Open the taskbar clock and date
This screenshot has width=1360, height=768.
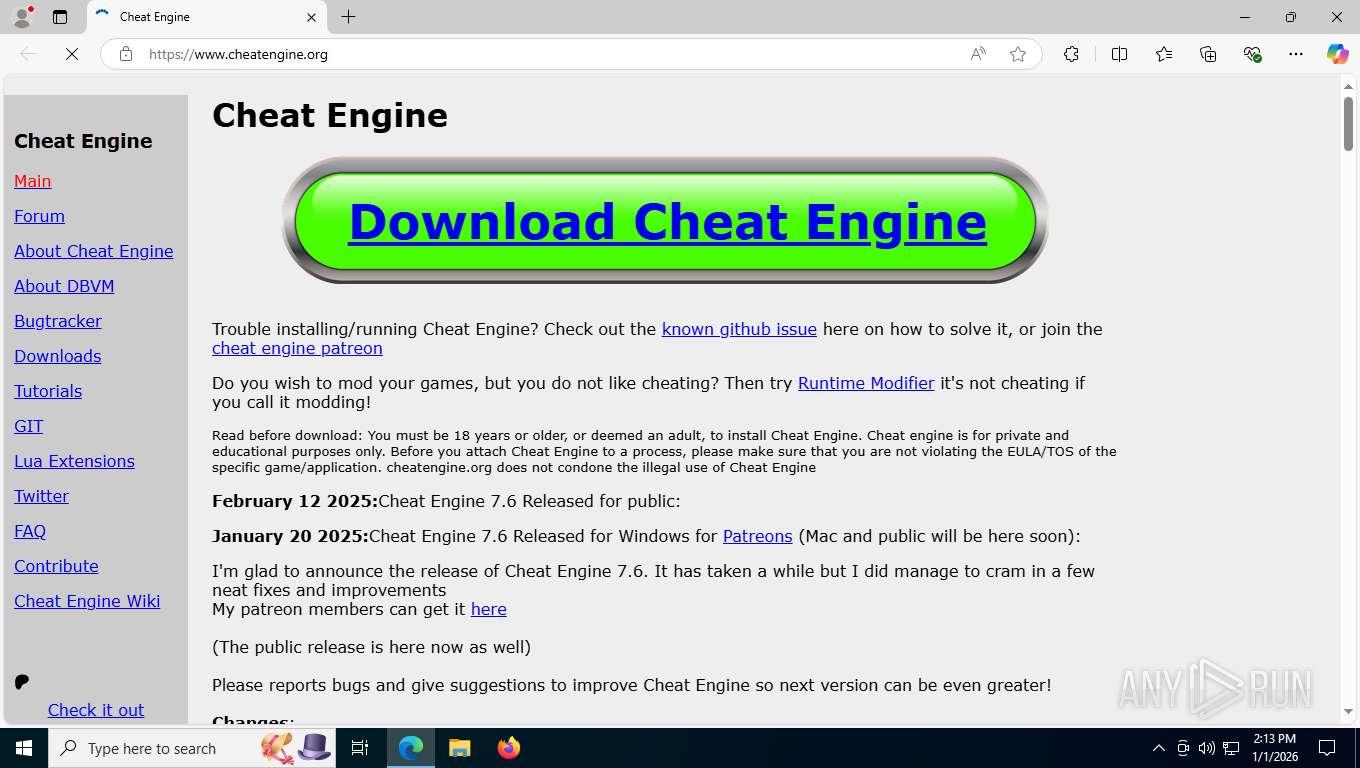click(1274, 748)
